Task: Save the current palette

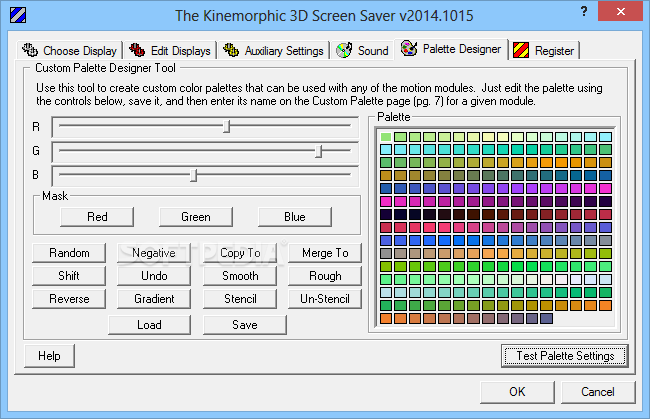Action: coord(245,325)
